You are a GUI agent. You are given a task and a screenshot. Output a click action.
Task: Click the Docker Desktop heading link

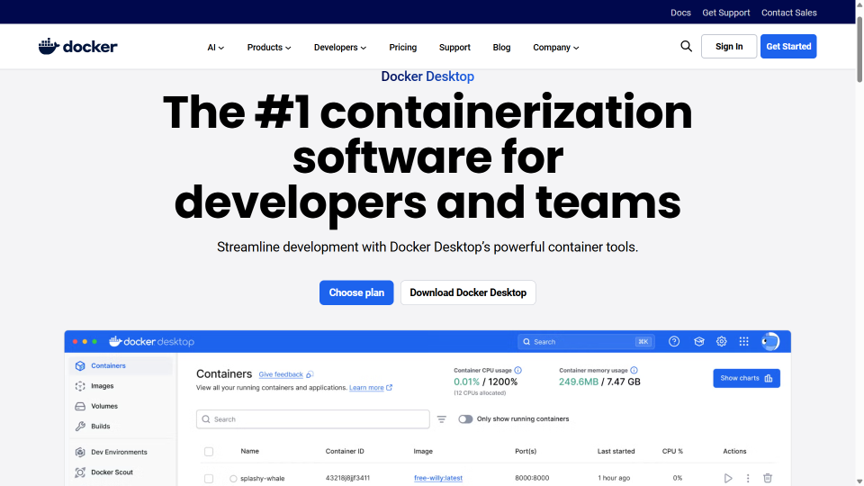pyautogui.click(x=428, y=77)
